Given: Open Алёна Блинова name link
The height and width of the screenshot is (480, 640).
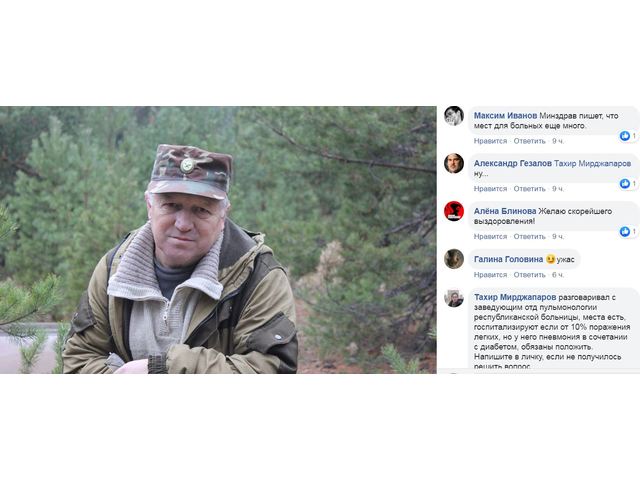Looking at the screenshot, I should point(505,211).
